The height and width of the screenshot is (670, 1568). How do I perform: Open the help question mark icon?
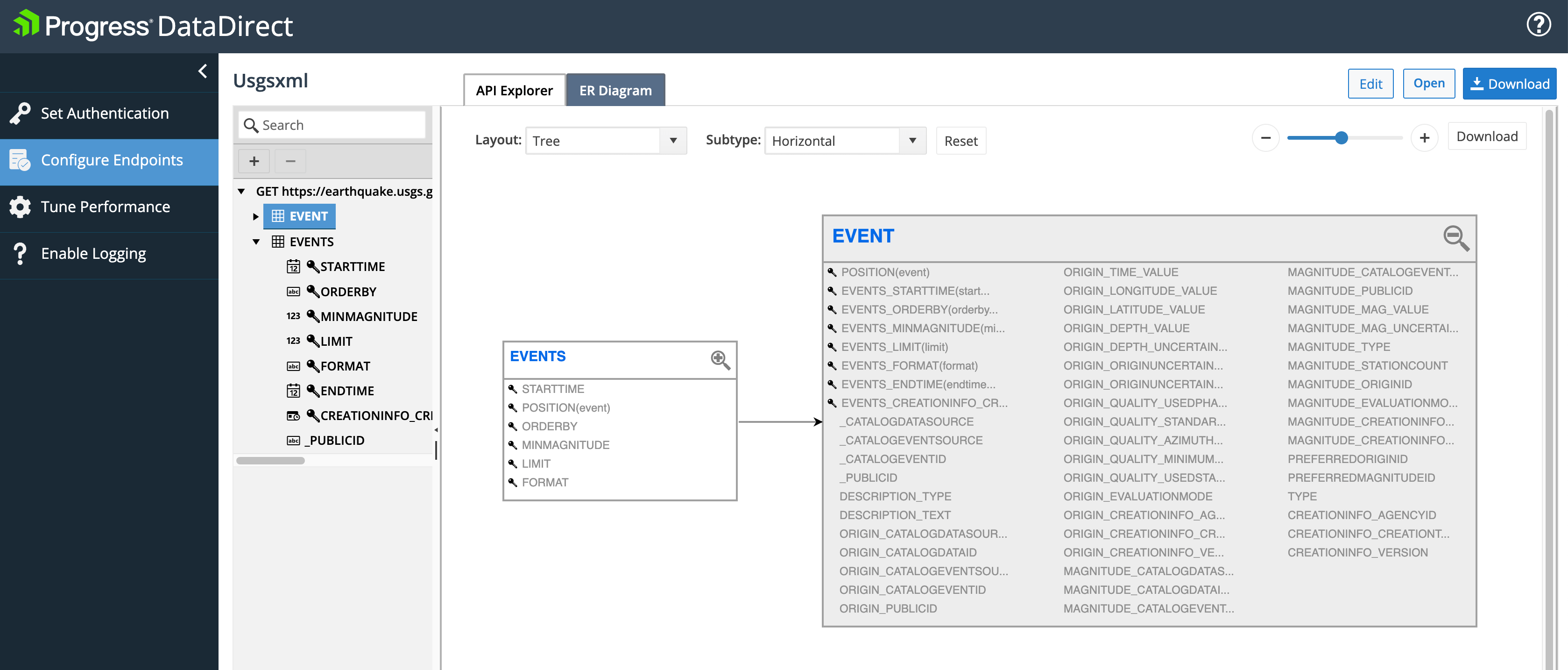[1539, 25]
